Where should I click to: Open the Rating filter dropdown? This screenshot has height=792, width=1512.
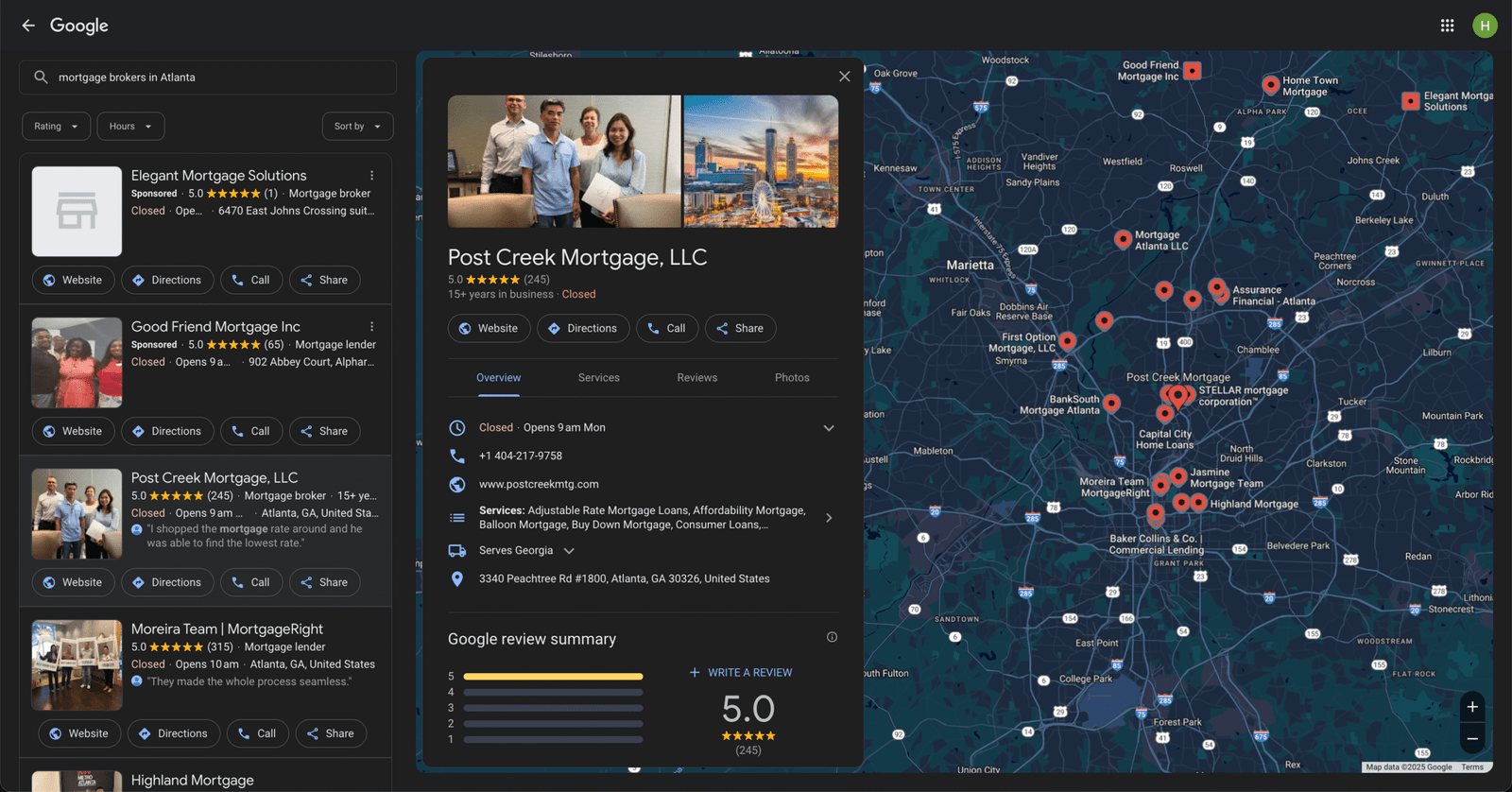57,127
